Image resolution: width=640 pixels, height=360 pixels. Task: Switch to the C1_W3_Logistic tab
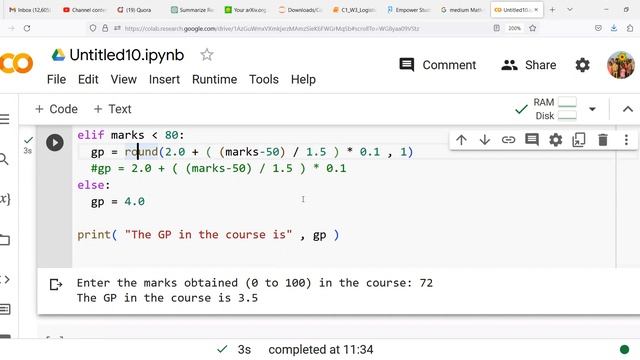353,10
